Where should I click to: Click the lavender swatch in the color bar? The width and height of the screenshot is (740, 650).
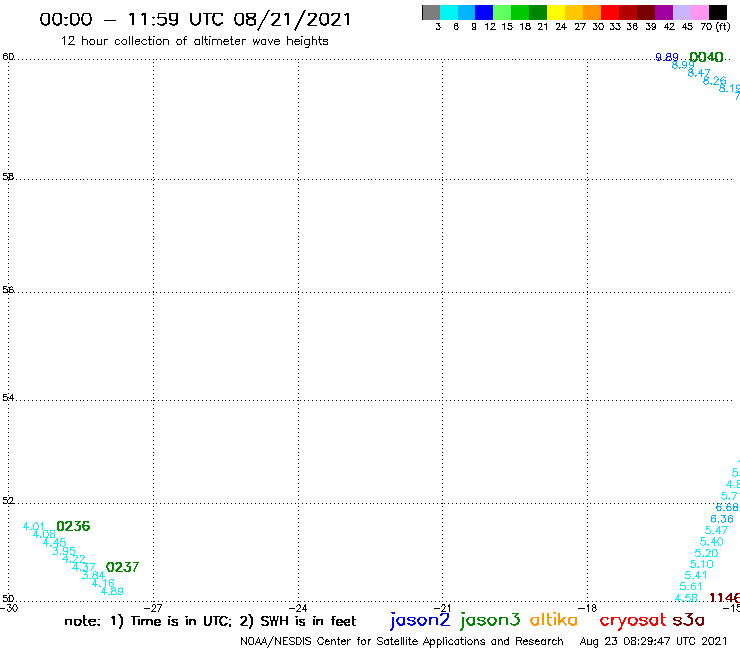tap(682, 12)
